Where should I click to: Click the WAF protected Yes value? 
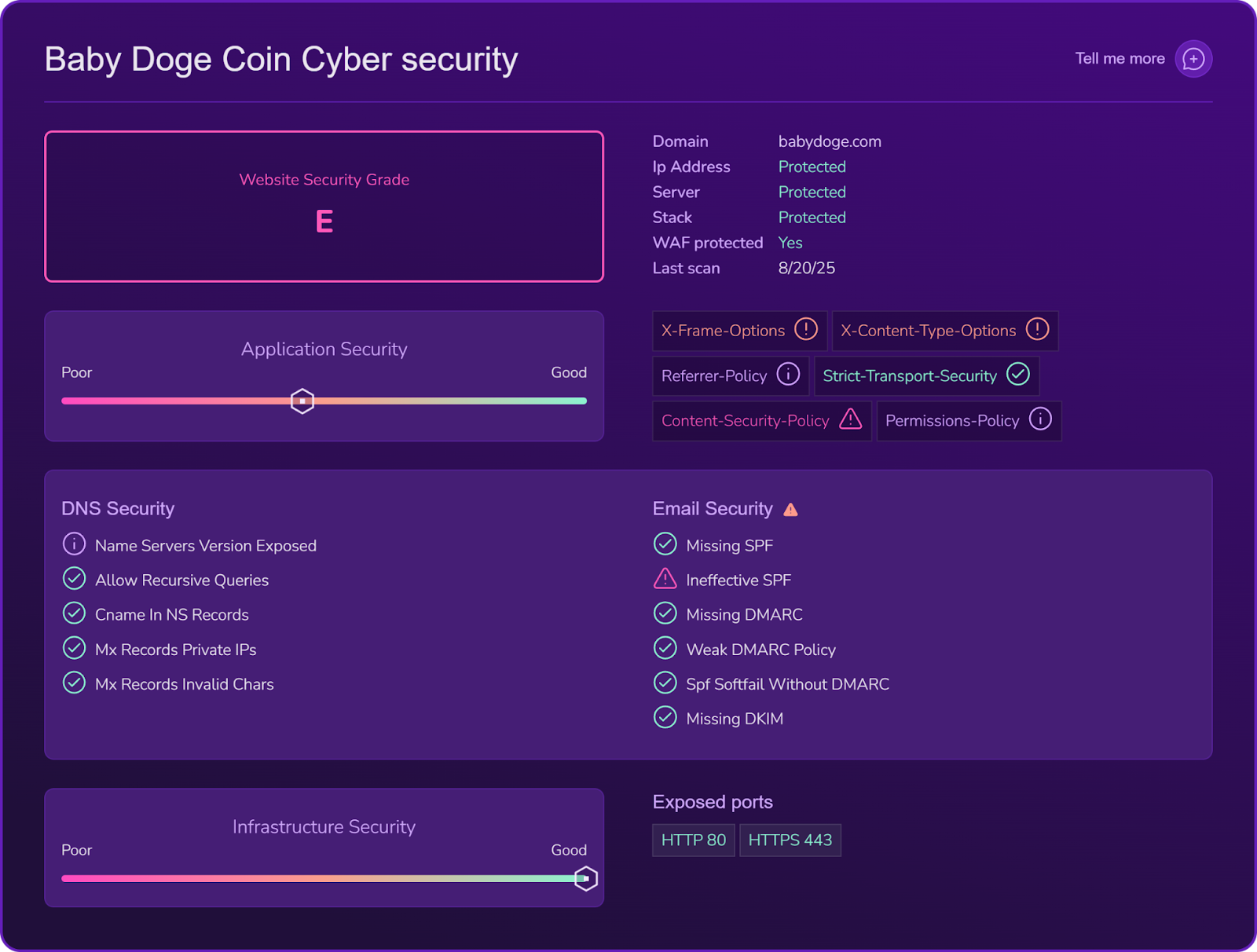click(x=790, y=243)
